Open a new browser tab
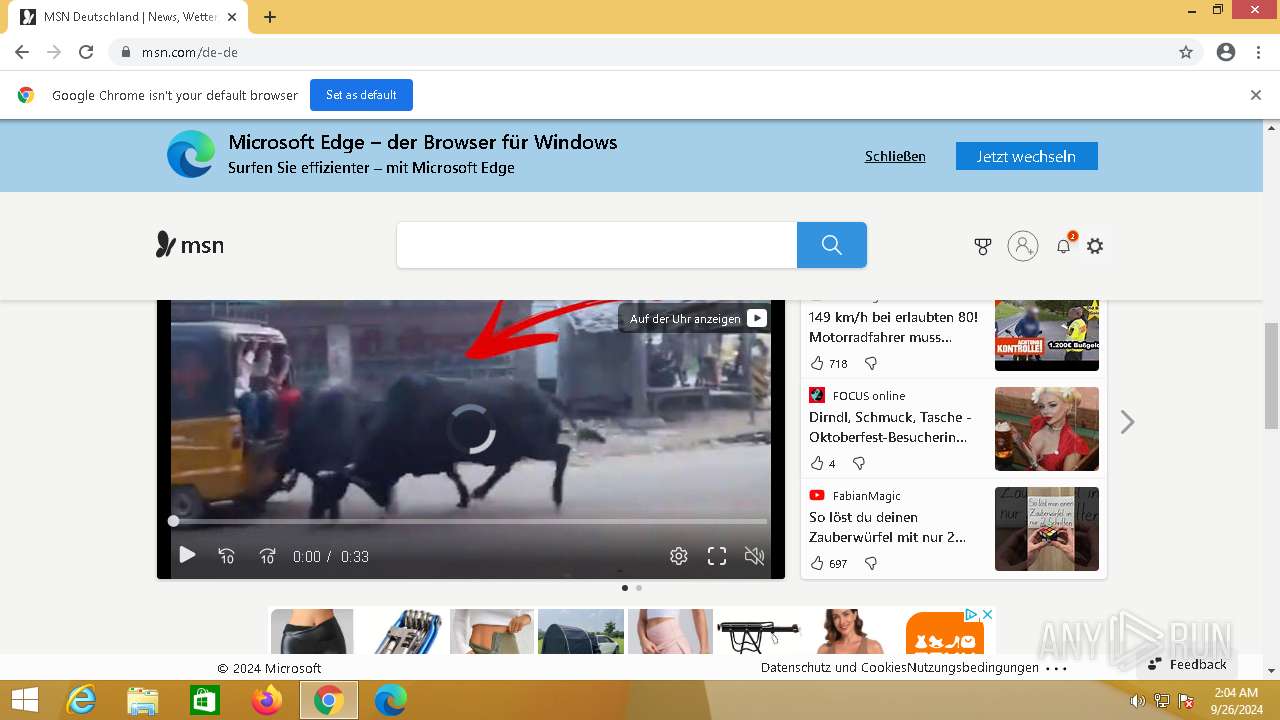This screenshot has height=720, width=1280. click(270, 17)
